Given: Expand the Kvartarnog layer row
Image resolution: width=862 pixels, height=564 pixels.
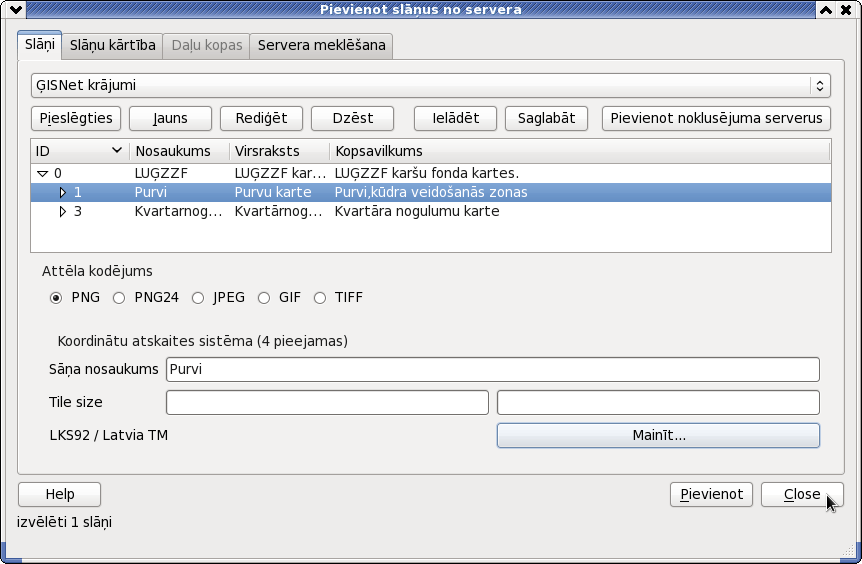Looking at the screenshot, I should (x=63, y=212).
